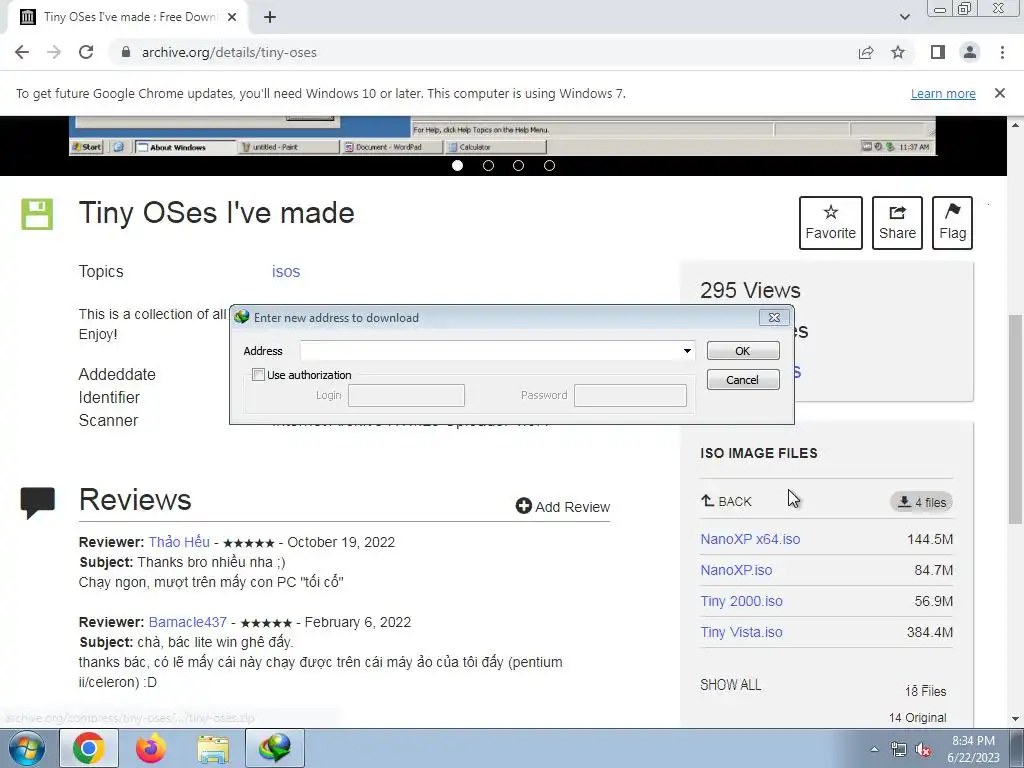Flag this archive item
The image size is (1024, 768).
tap(952, 223)
